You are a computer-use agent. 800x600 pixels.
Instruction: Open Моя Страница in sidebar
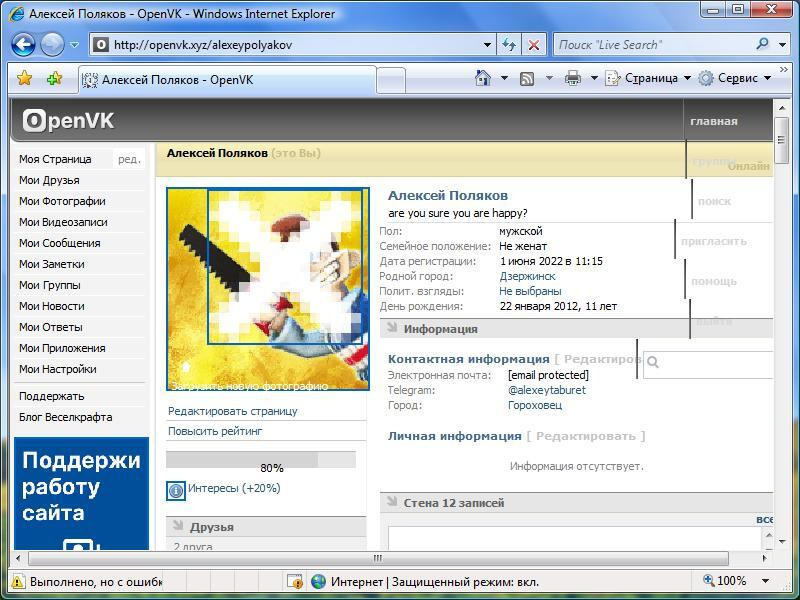click(55, 159)
